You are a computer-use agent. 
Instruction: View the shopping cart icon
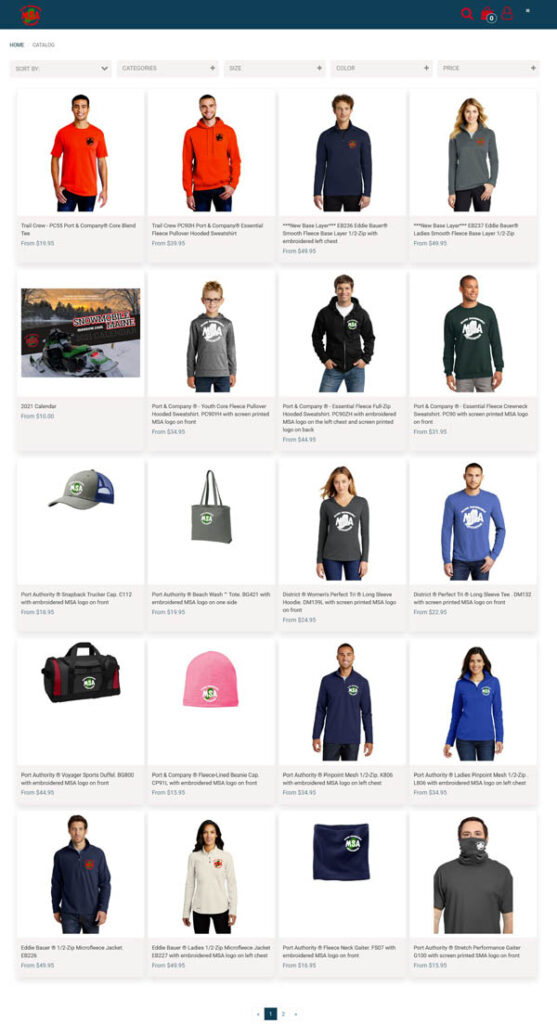[487, 14]
